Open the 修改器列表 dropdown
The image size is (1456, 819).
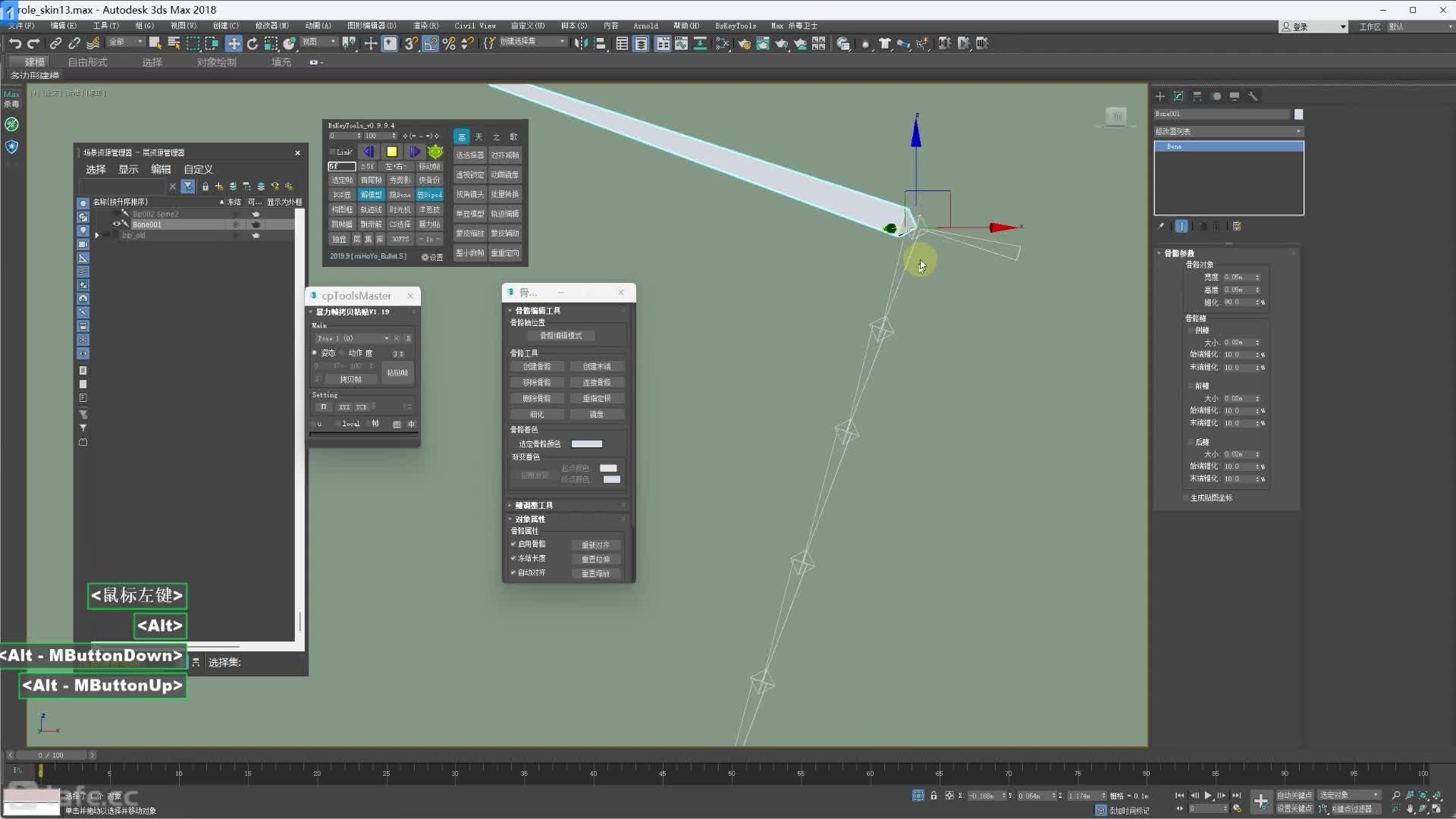click(1228, 131)
